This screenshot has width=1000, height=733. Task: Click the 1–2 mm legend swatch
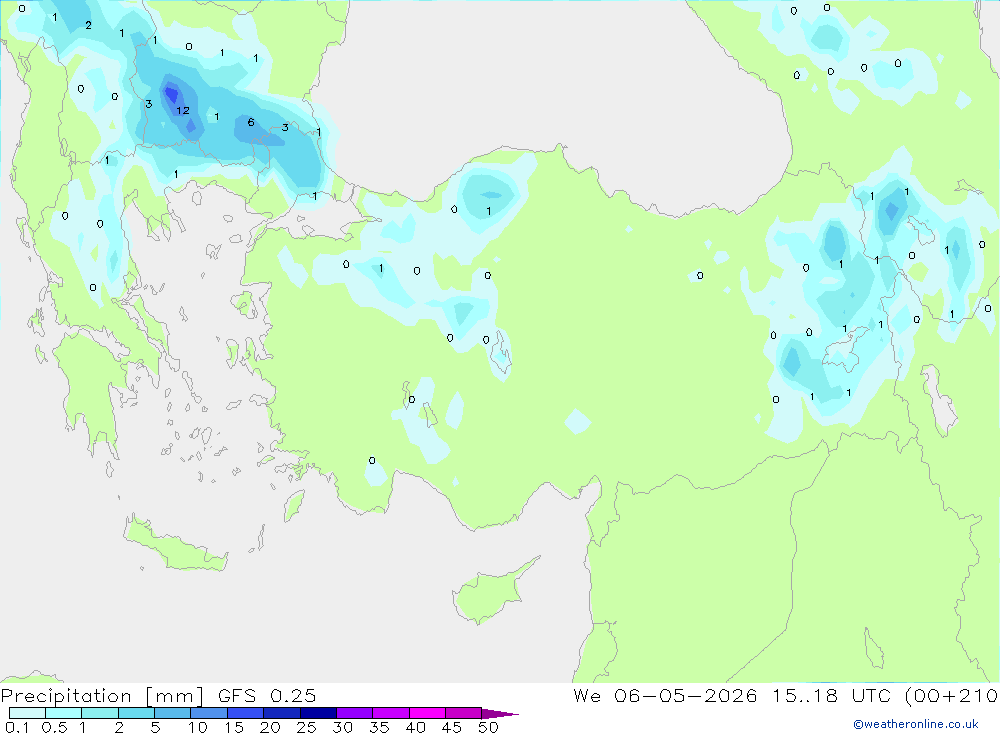pyautogui.click(x=99, y=713)
